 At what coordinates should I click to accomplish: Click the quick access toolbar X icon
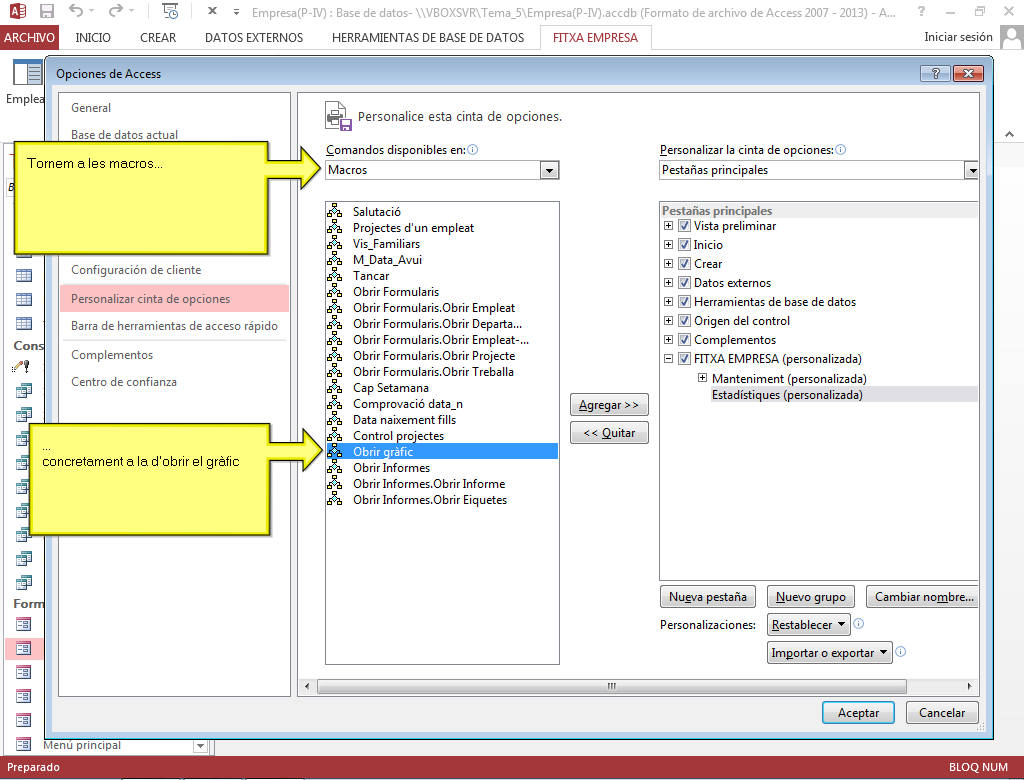[x=212, y=11]
